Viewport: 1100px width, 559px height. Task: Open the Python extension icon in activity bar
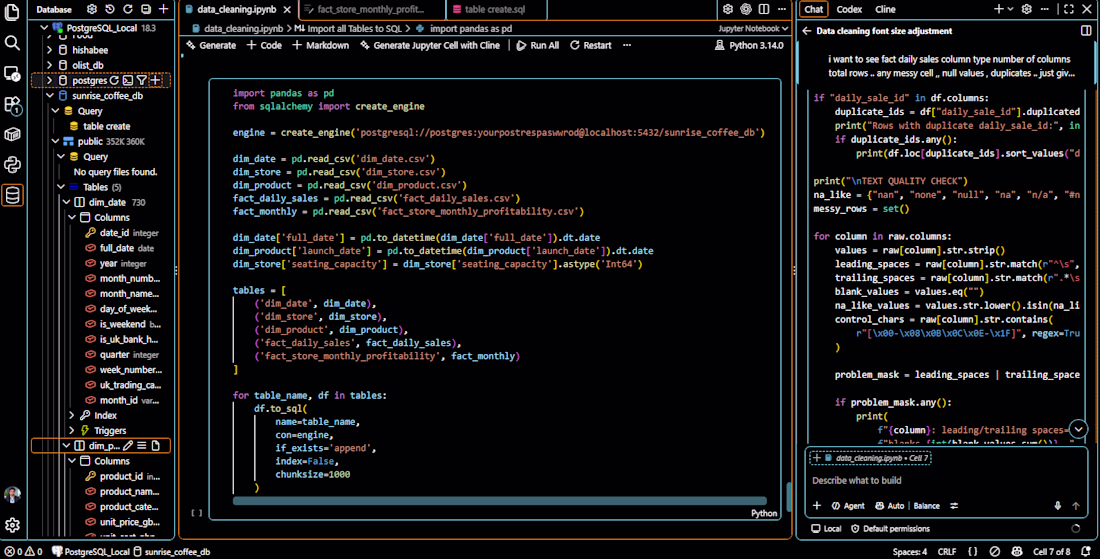(12, 165)
